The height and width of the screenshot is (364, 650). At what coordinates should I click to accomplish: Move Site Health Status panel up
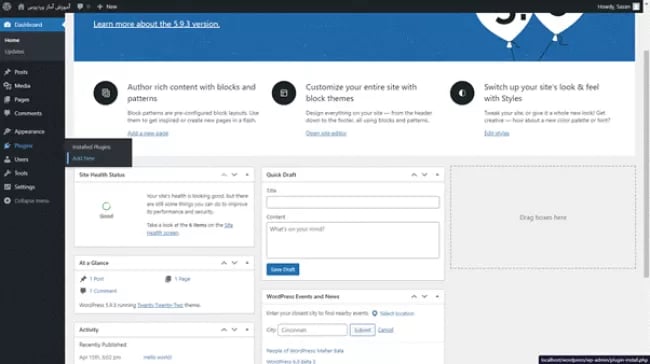(224, 175)
